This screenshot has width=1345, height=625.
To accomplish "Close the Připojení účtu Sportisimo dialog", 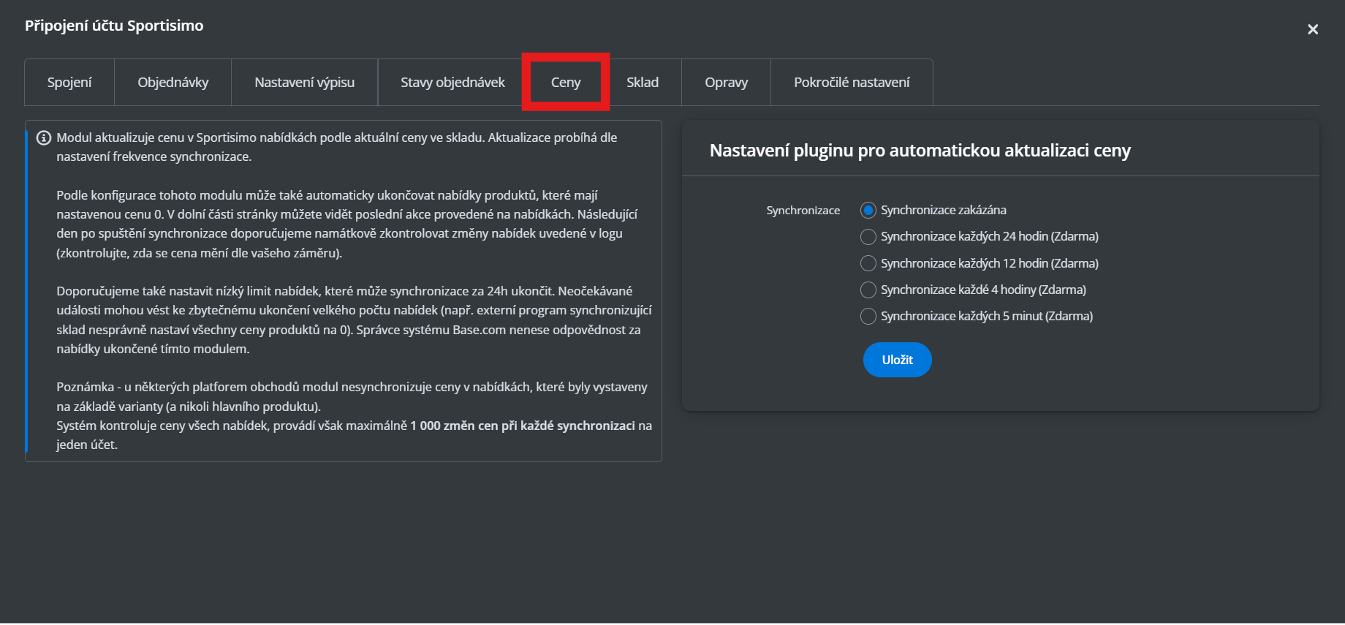I will click(1313, 30).
